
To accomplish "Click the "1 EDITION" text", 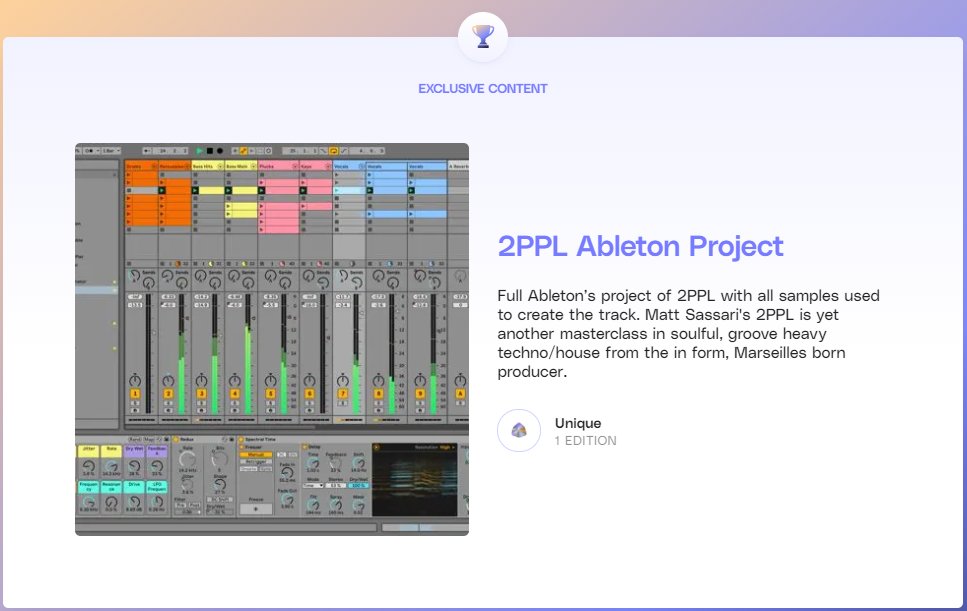I will tap(585, 441).
